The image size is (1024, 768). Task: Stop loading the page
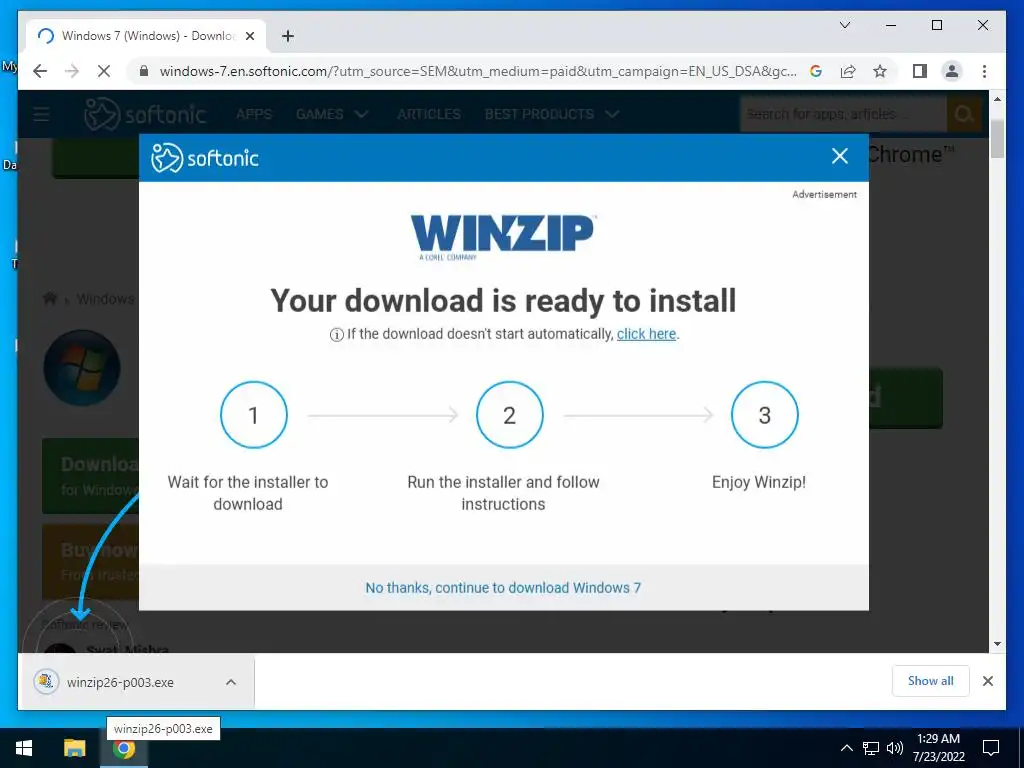tap(104, 71)
